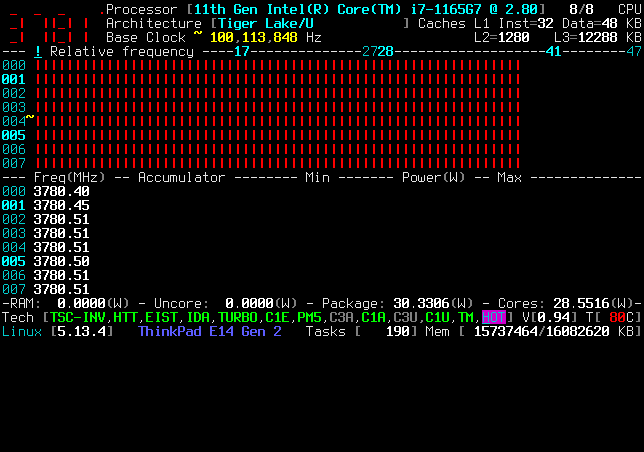Screen dimensions: 644x452
Task: Click the yellow tilde beside CPU 004 bar
Action: tap(30, 118)
